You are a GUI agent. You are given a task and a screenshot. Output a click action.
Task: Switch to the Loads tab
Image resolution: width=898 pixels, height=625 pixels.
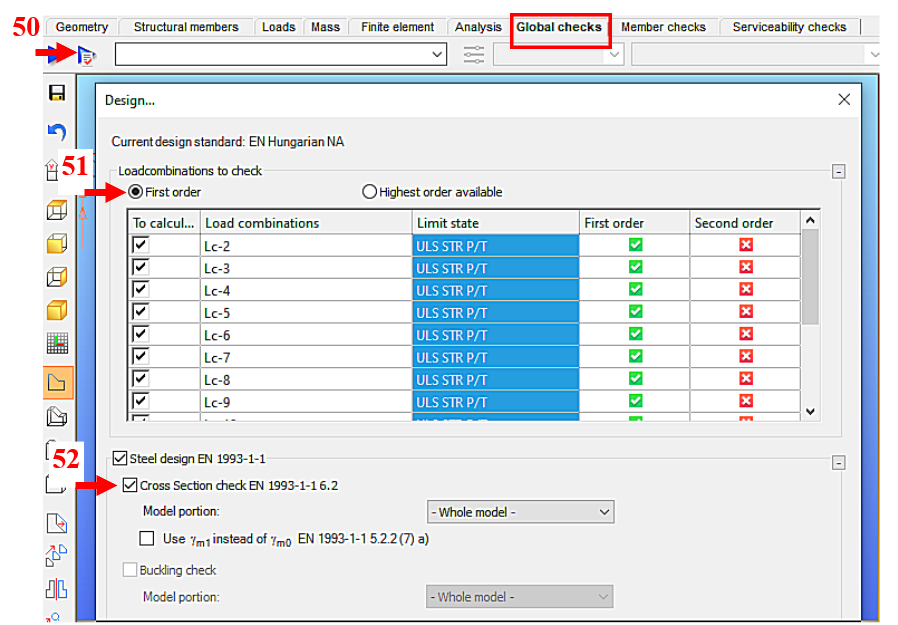pos(279,27)
